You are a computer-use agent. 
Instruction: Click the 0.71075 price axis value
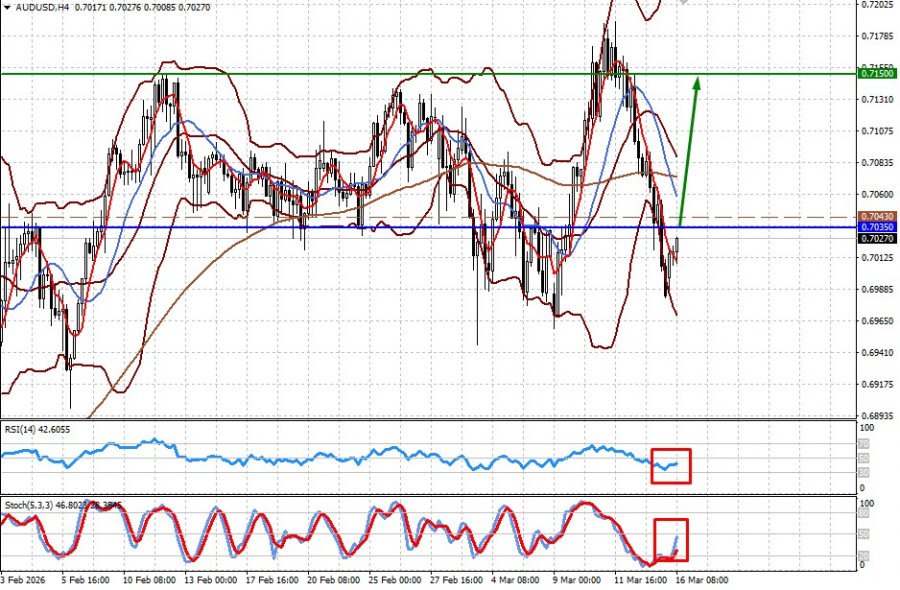click(x=878, y=131)
